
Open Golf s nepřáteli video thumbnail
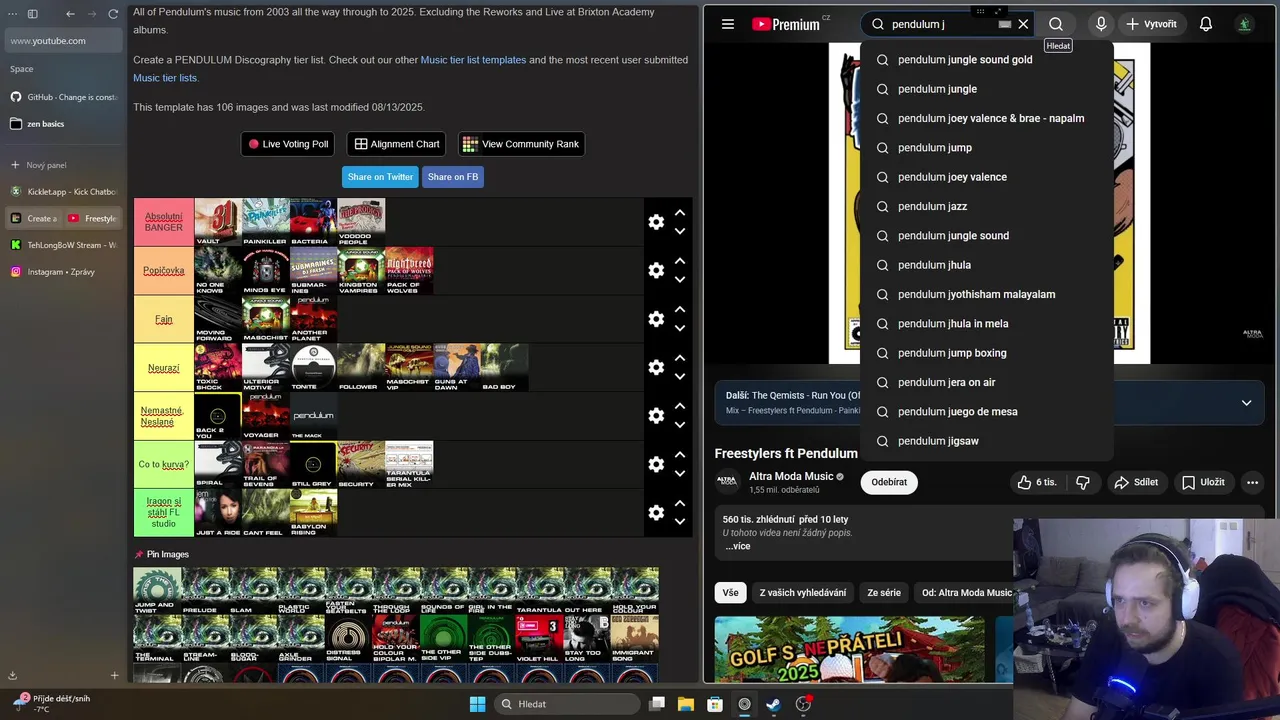pyautogui.click(x=849, y=649)
